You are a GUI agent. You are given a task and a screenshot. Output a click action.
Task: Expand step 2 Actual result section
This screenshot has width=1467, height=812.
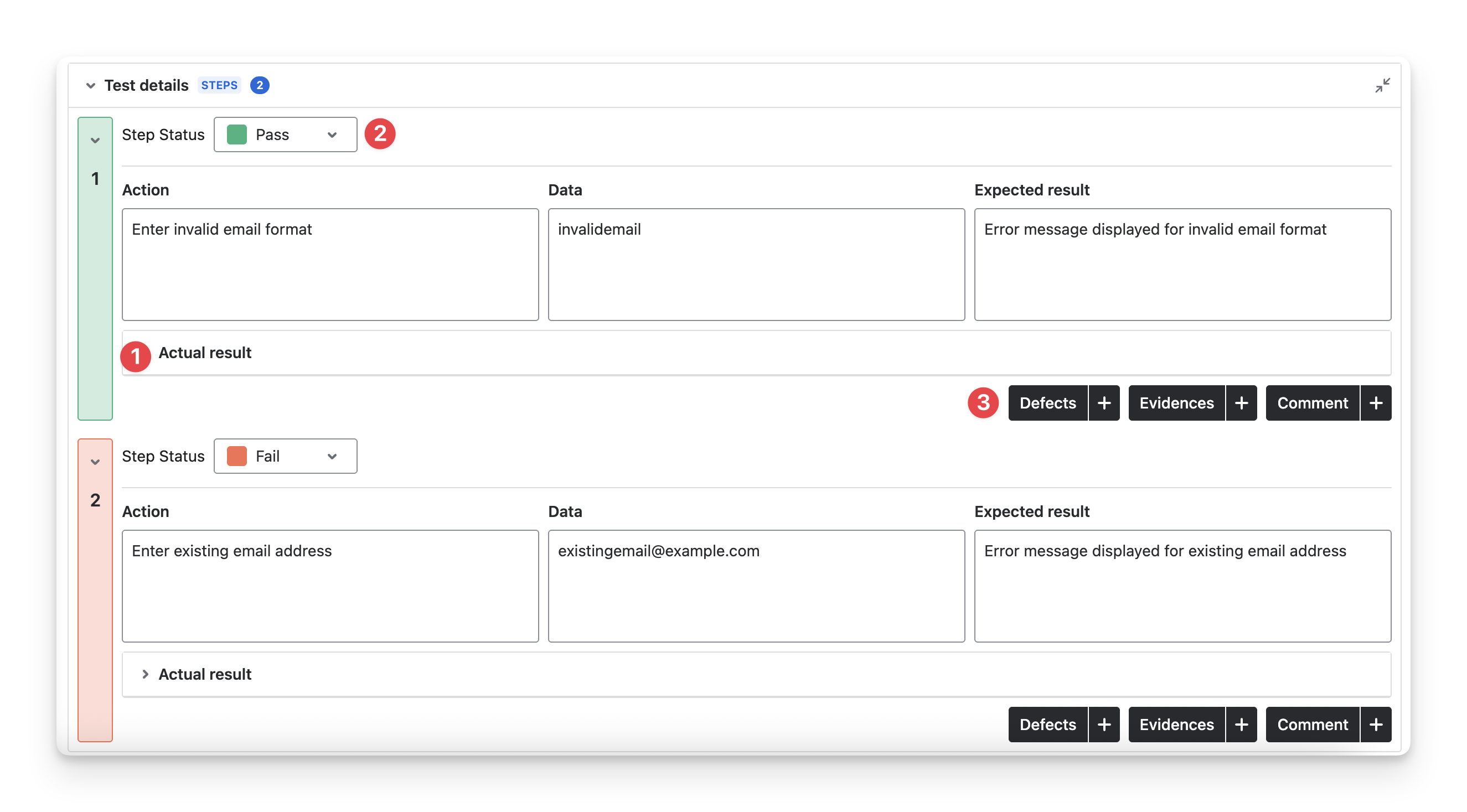(145, 674)
